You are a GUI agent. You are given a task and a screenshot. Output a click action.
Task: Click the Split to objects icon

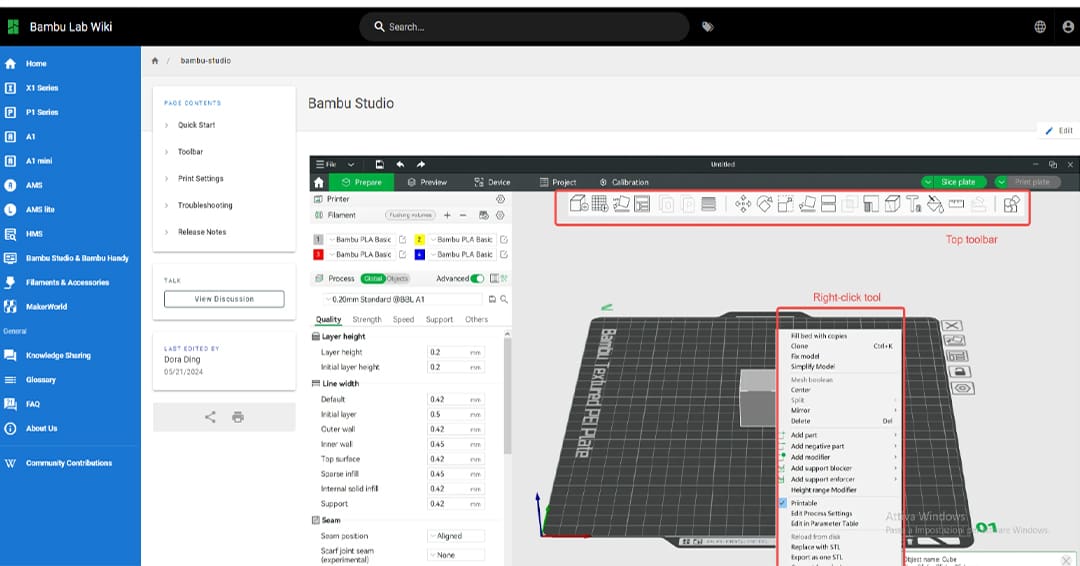[666, 204]
